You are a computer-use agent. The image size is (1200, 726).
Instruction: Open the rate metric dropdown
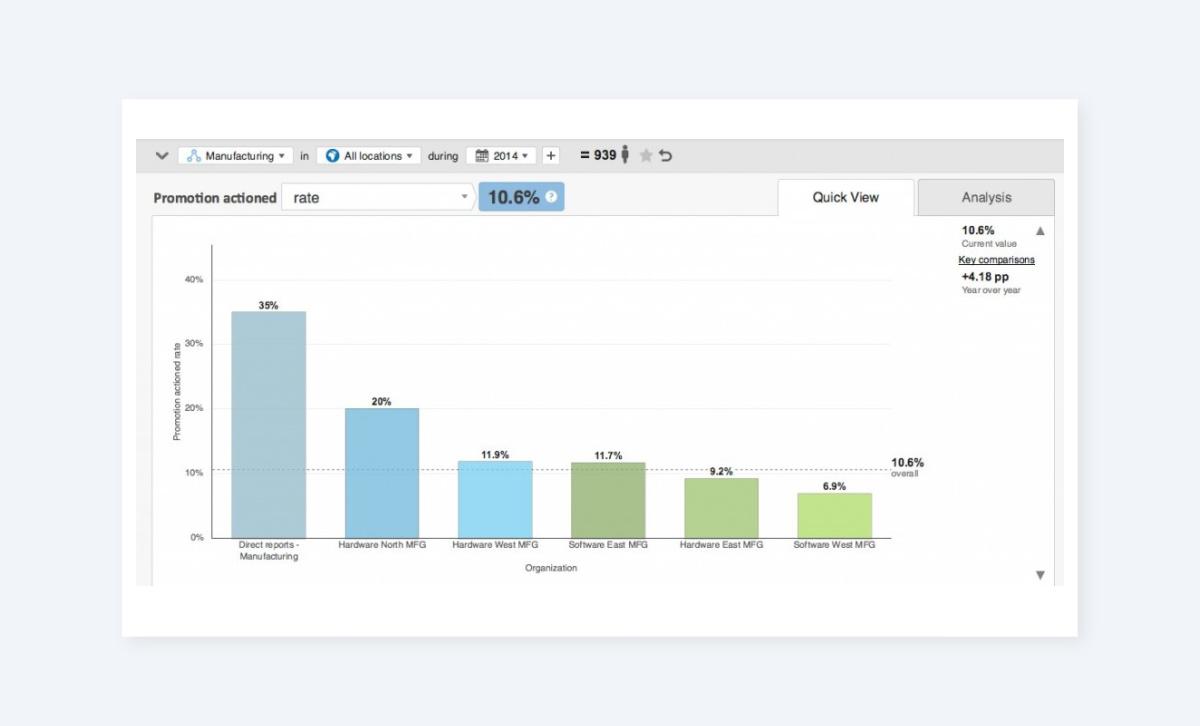(x=378, y=197)
